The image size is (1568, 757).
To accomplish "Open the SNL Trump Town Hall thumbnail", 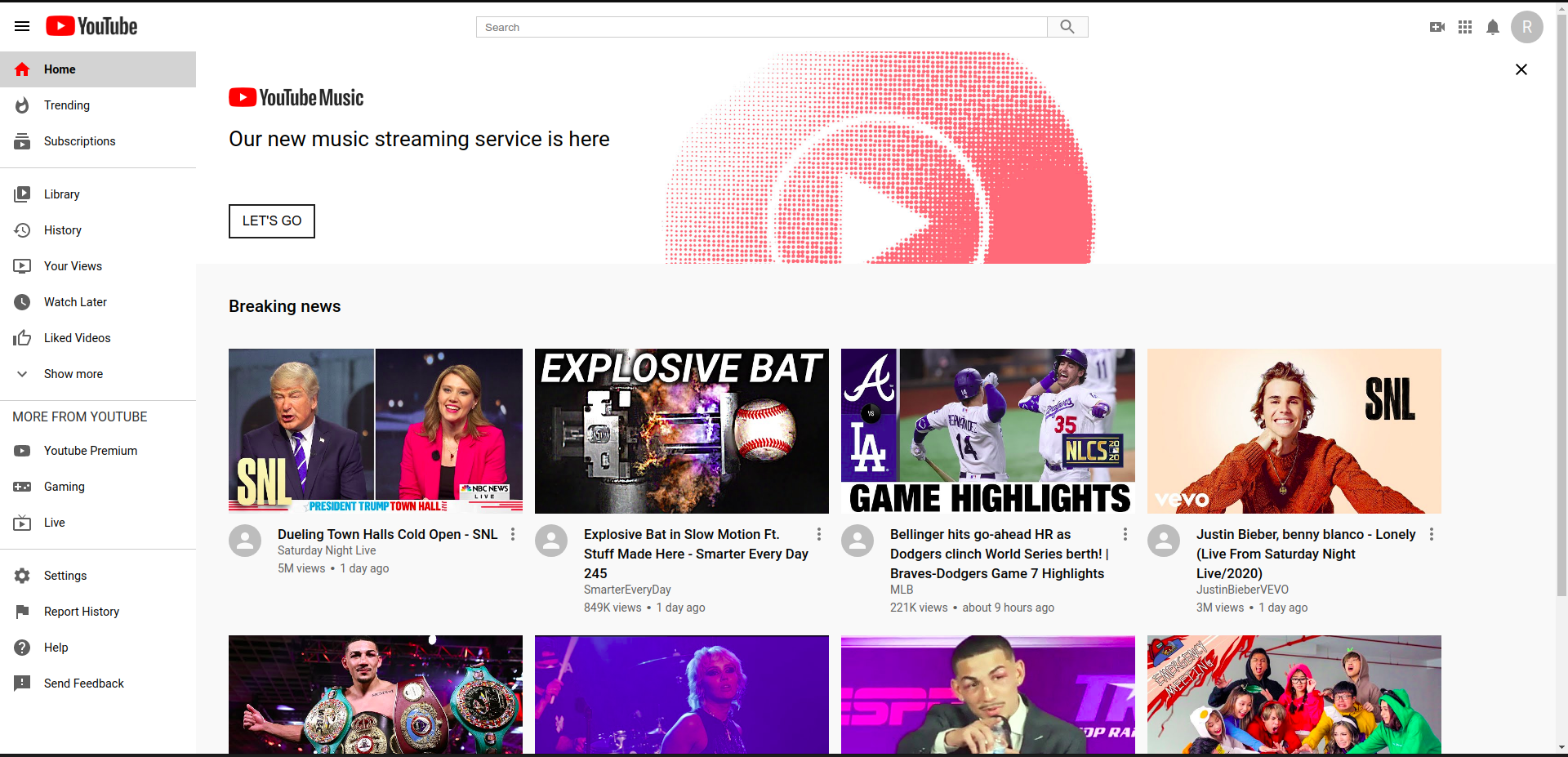I will point(376,431).
